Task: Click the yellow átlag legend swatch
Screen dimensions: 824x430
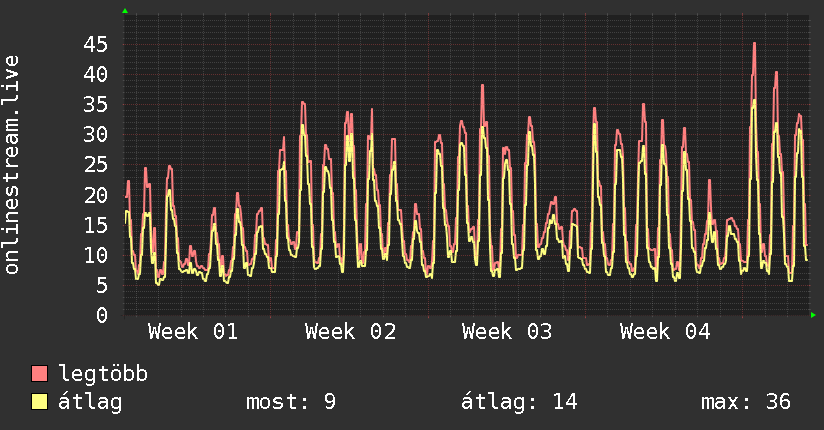Action: [x=39, y=402]
